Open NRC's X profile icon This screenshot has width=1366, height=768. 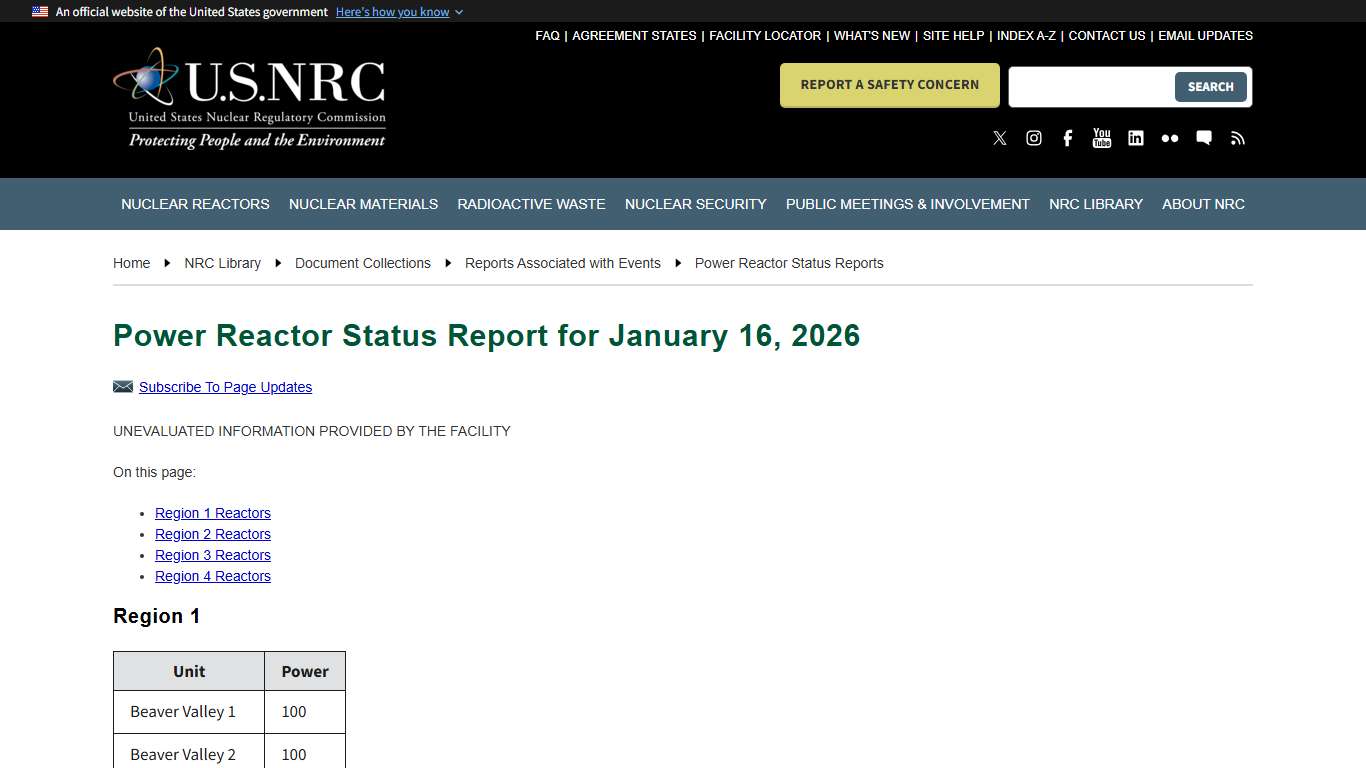pyautogui.click(x=999, y=138)
